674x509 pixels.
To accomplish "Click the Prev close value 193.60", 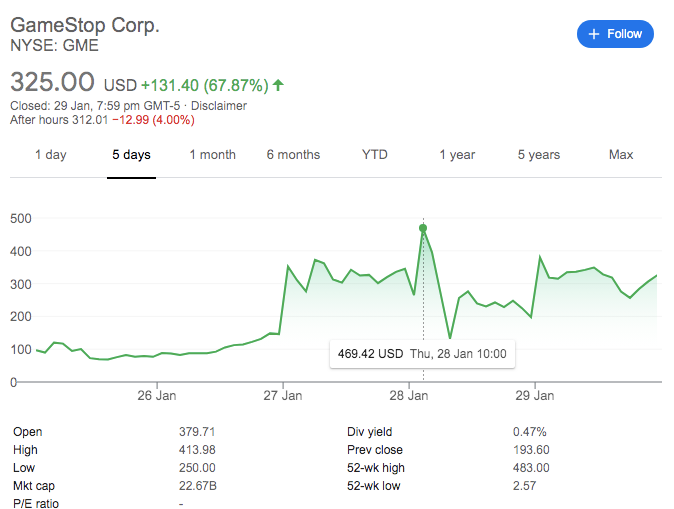I will tap(531, 450).
